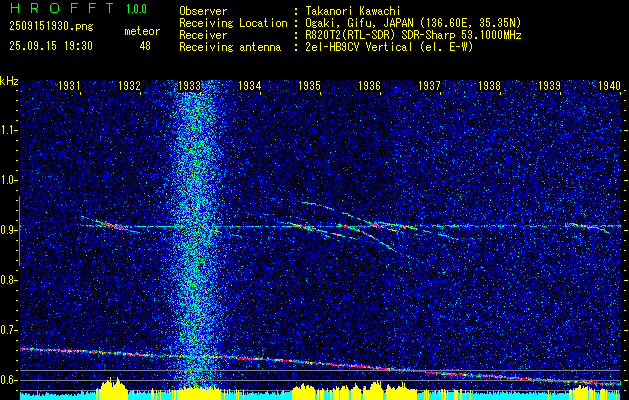
Task: Click the 0.8 kHz frequency label
Action: (x=8, y=280)
